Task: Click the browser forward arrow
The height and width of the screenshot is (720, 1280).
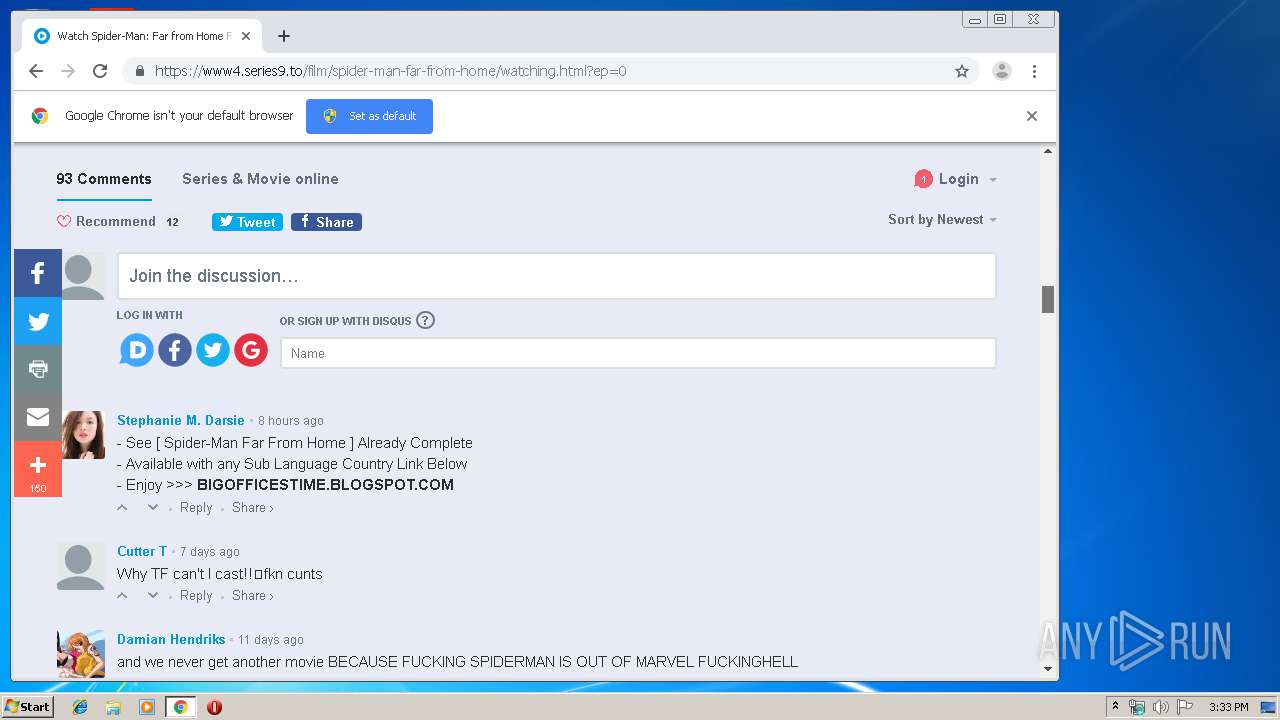Action: (x=68, y=71)
